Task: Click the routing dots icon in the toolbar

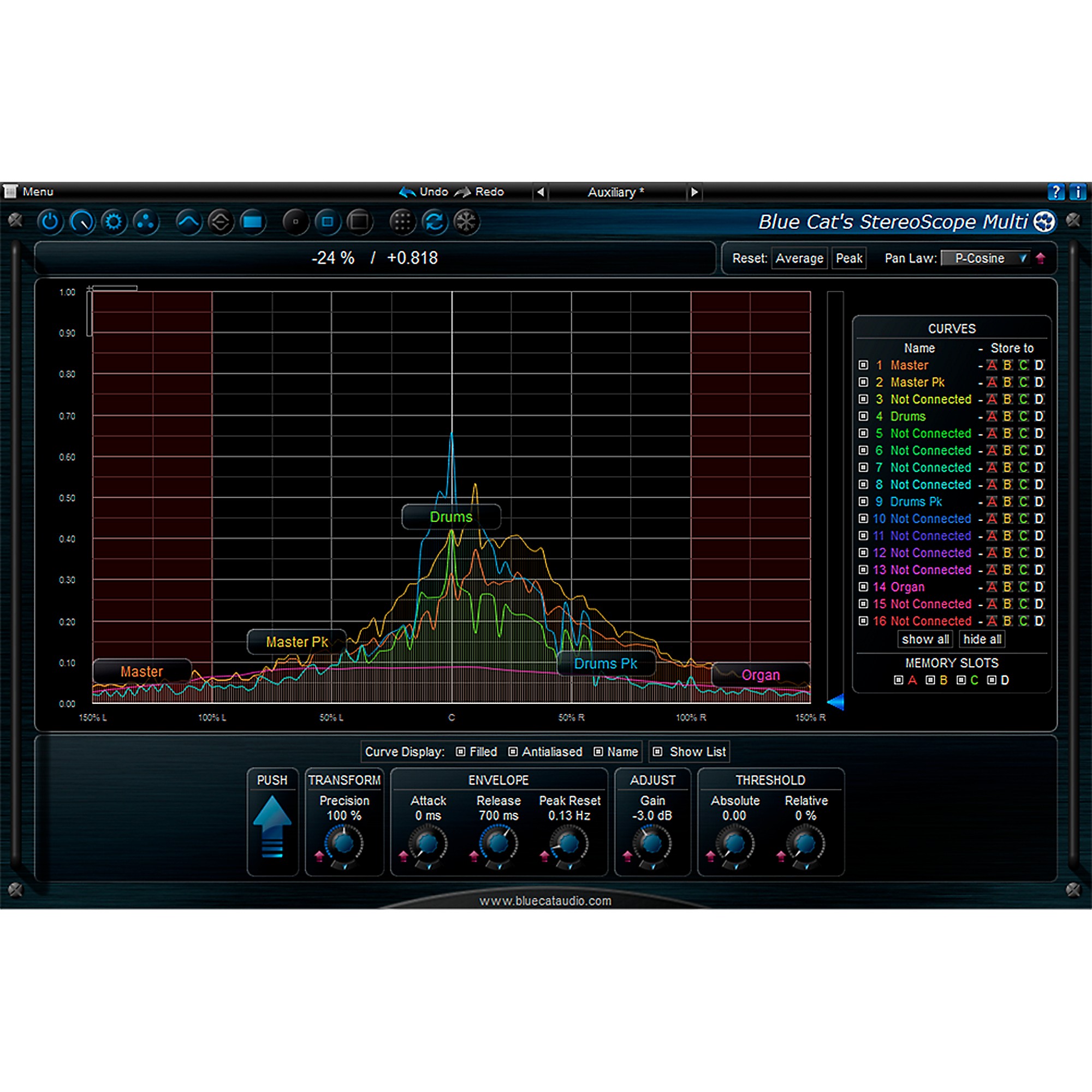Action: point(146,222)
